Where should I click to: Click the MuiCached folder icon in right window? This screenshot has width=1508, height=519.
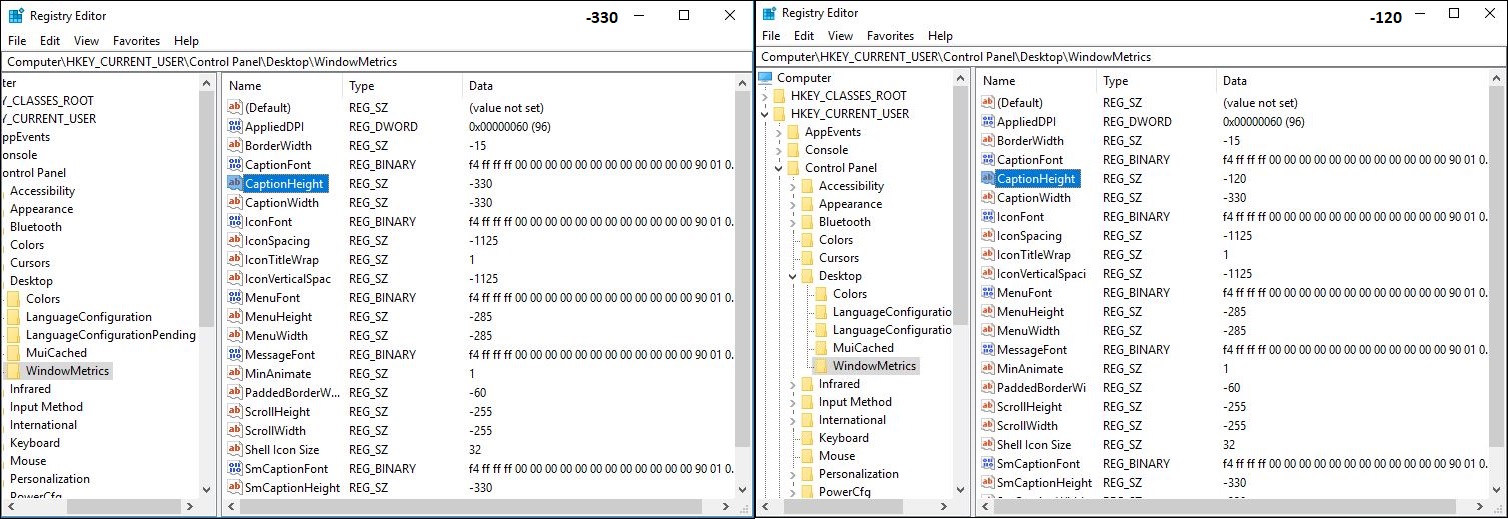click(821, 347)
